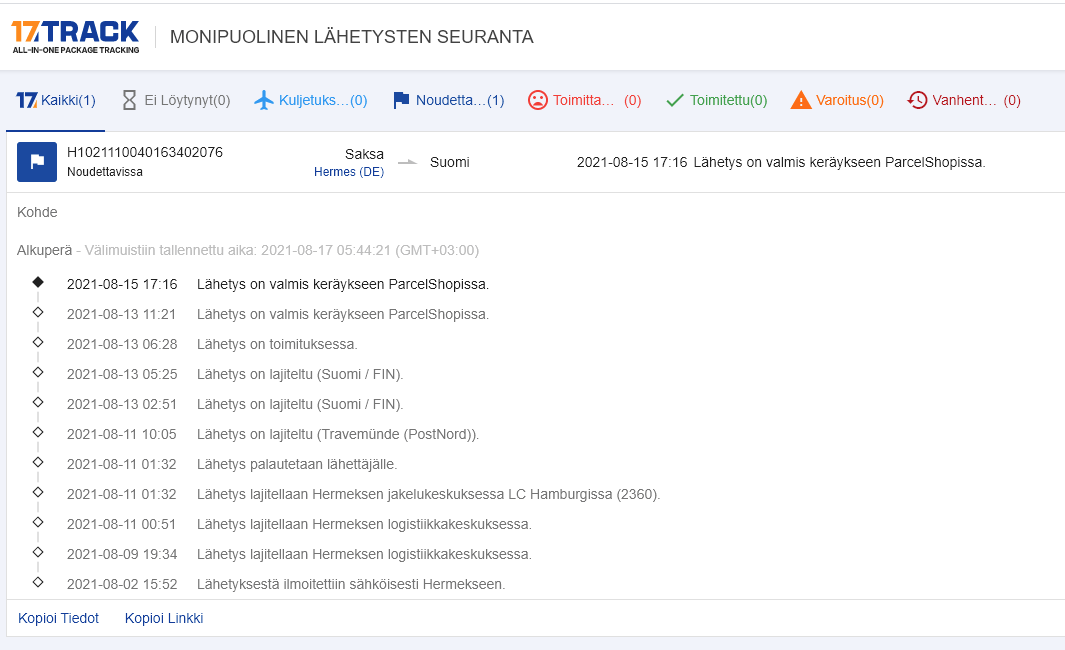
Task: Click the 17TRACK logo
Action: click(x=75, y=37)
